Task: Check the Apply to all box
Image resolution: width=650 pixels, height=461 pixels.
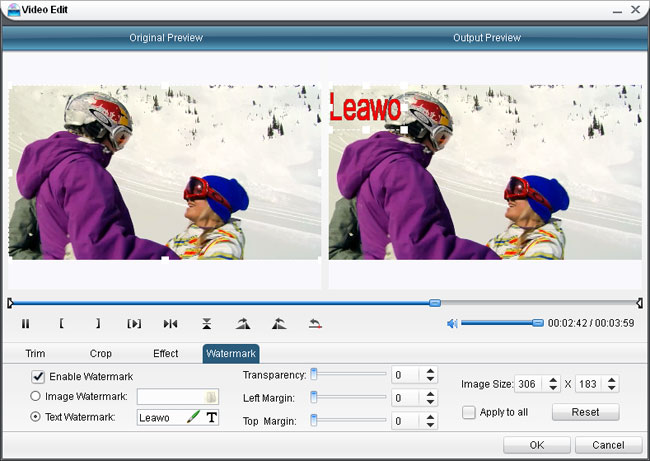Action: pos(468,412)
